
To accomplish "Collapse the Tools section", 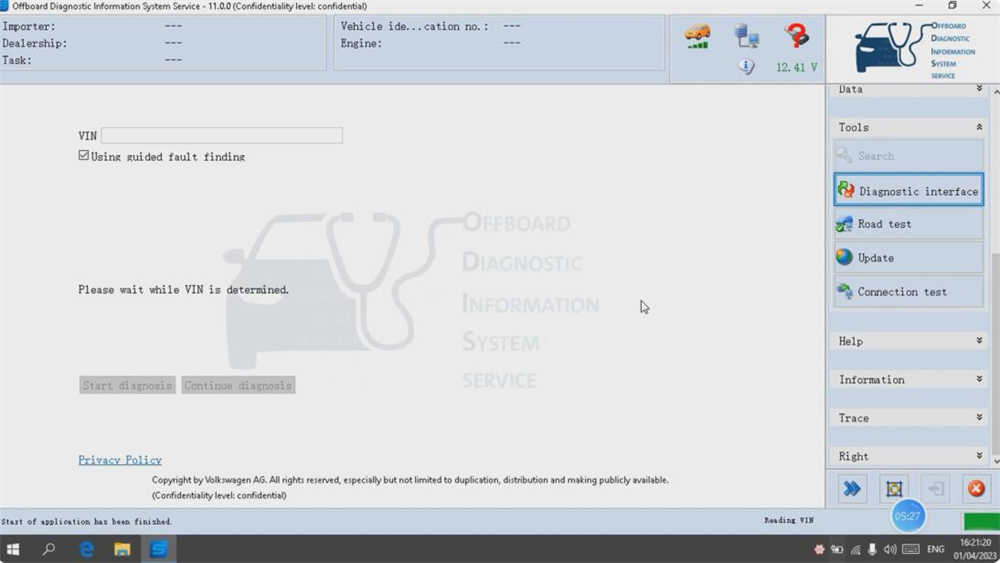I will (x=908, y=128).
